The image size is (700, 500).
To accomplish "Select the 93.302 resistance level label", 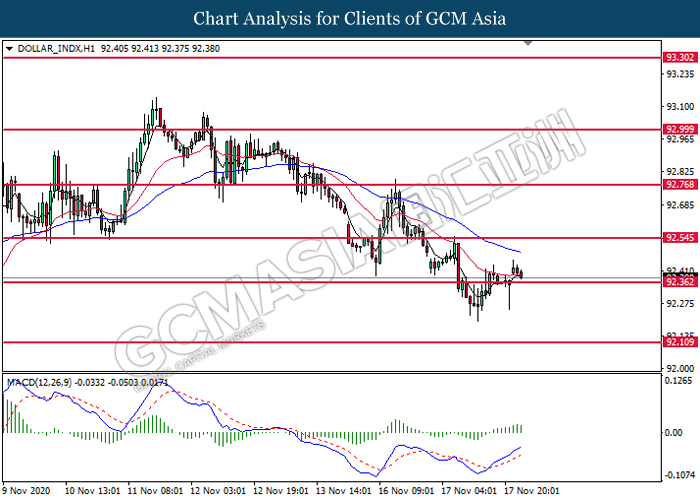I will [x=680, y=57].
